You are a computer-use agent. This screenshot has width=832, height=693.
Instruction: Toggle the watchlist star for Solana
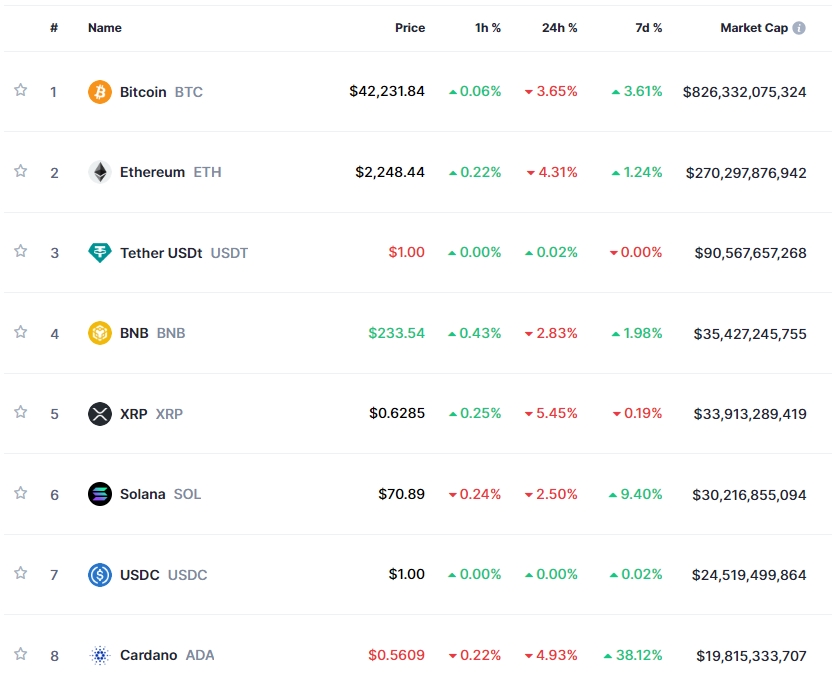tap(21, 492)
